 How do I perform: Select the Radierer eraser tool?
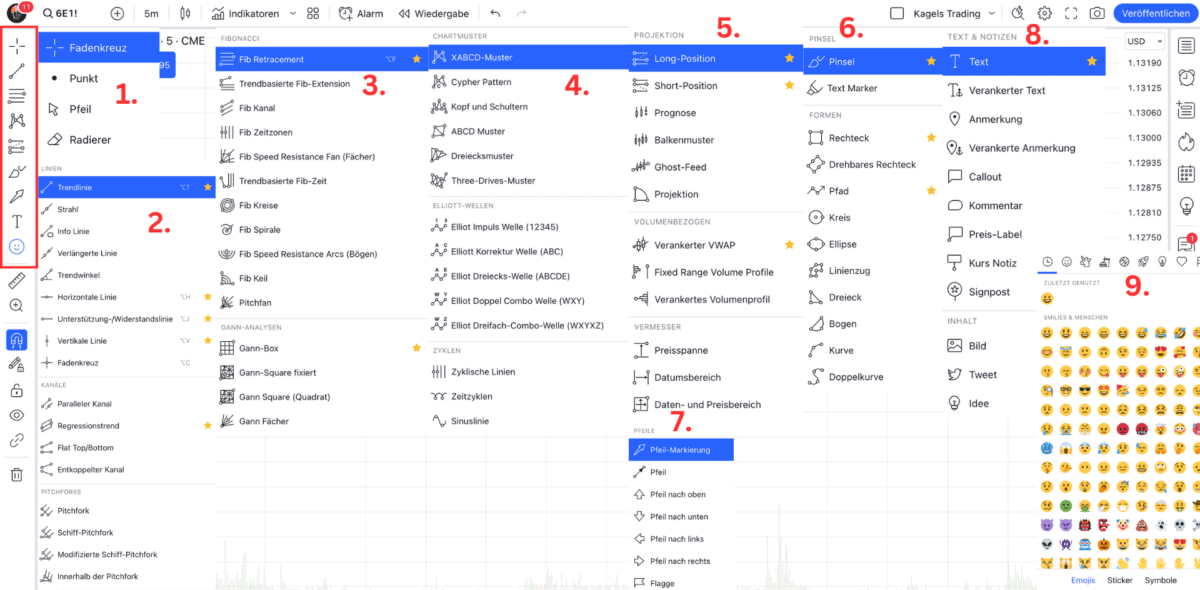(x=90, y=138)
